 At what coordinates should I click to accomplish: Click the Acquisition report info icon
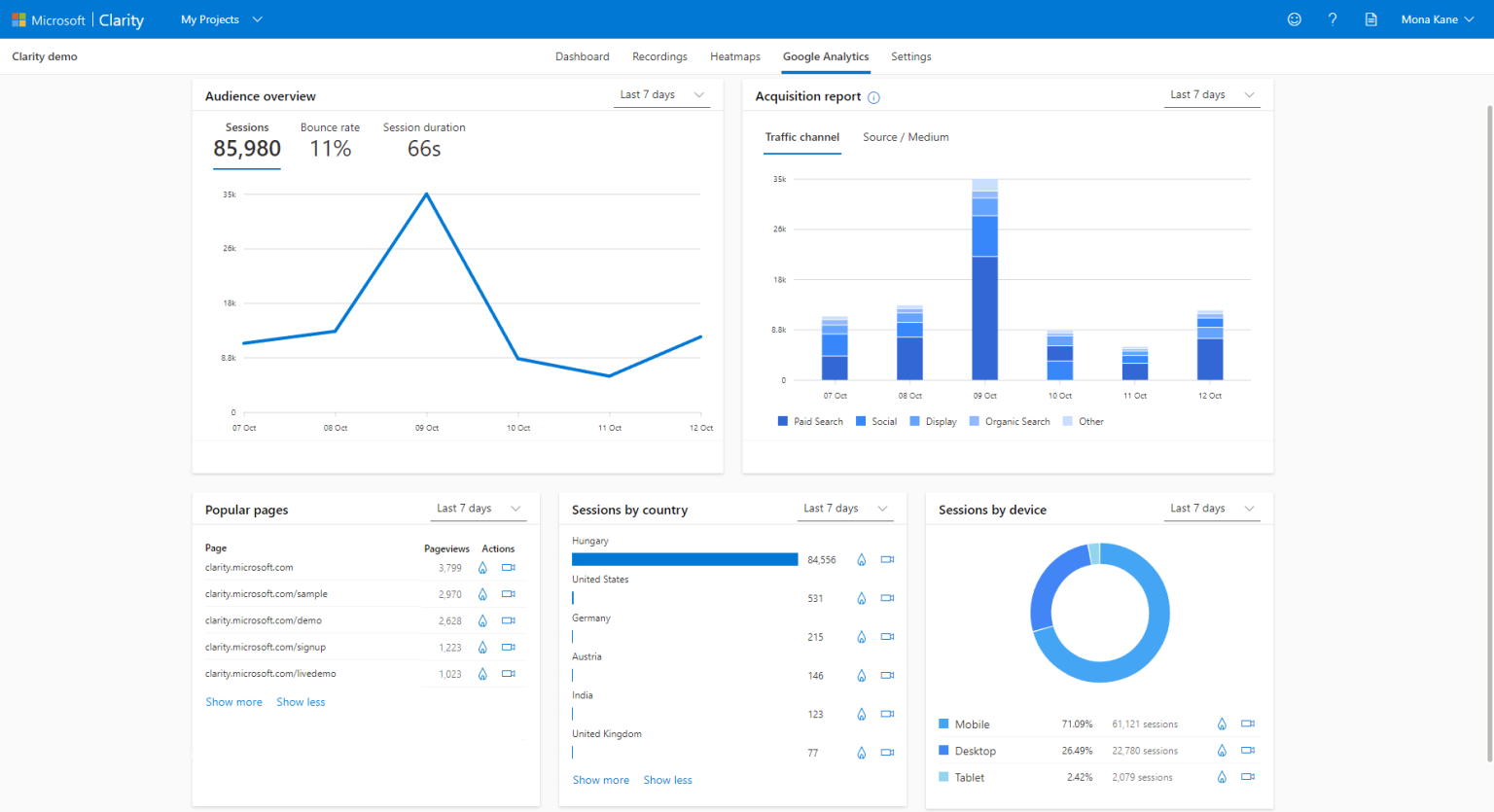(x=873, y=97)
